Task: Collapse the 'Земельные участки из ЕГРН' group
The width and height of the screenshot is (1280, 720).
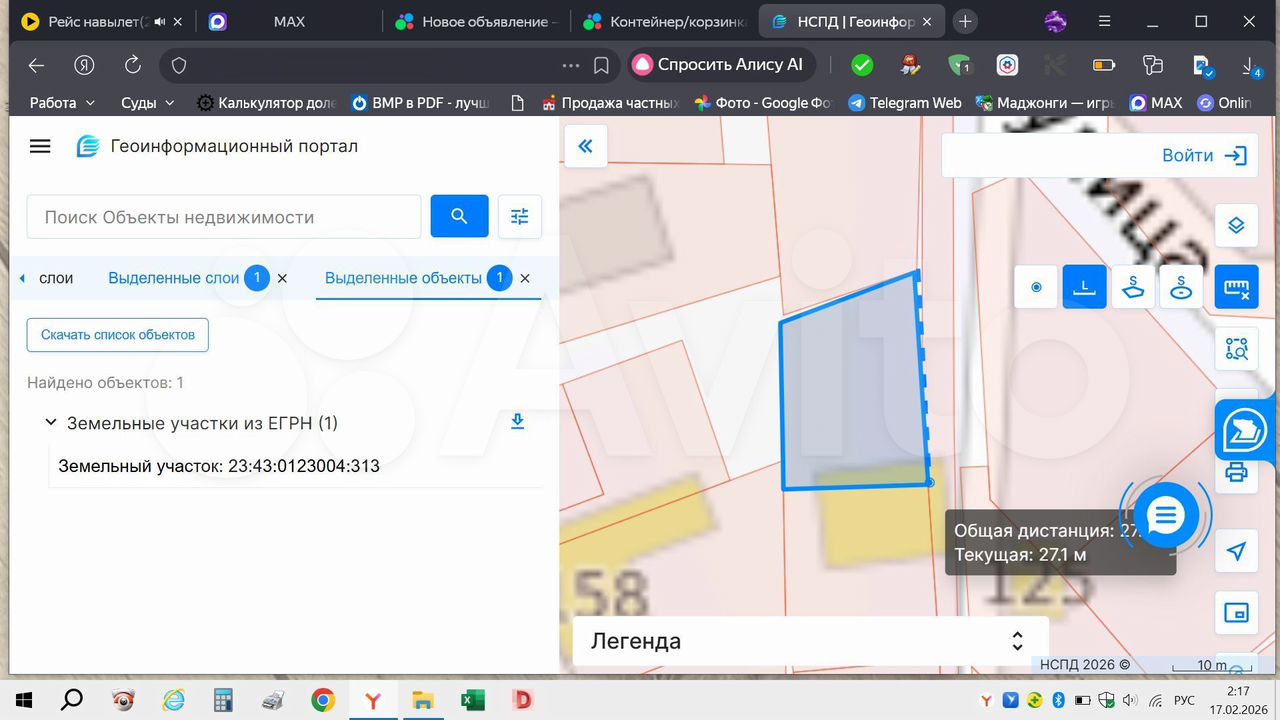Action: [x=51, y=423]
